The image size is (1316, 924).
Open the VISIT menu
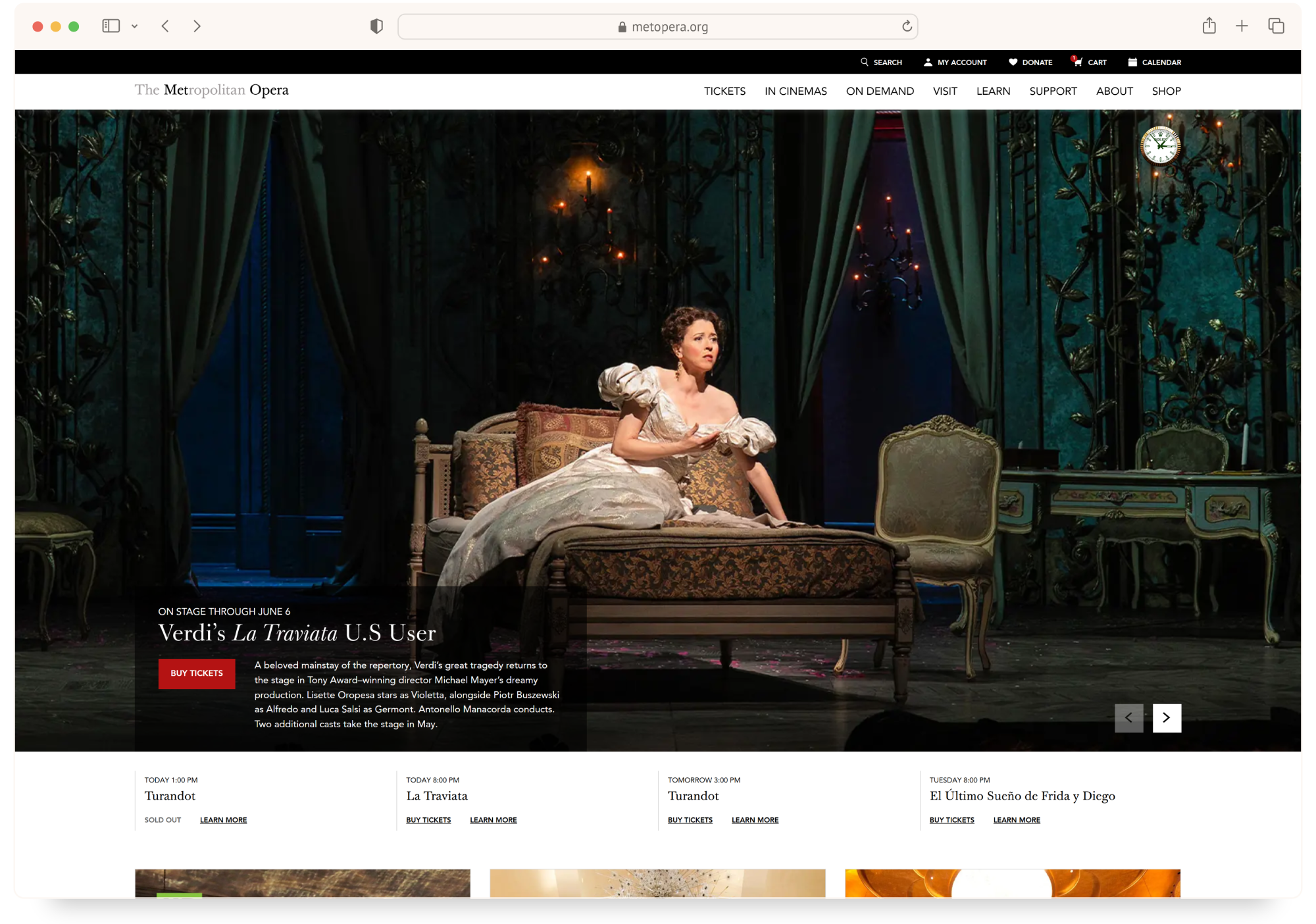(x=945, y=91)
